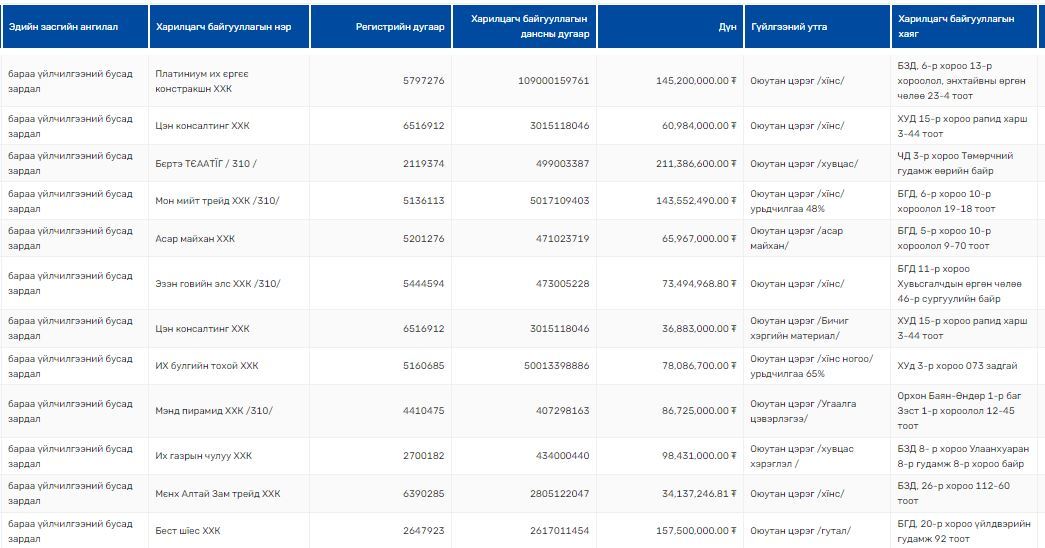The image size is (1045, 548).
Task: Select registration number 4410475
Action: coord(423,411)
